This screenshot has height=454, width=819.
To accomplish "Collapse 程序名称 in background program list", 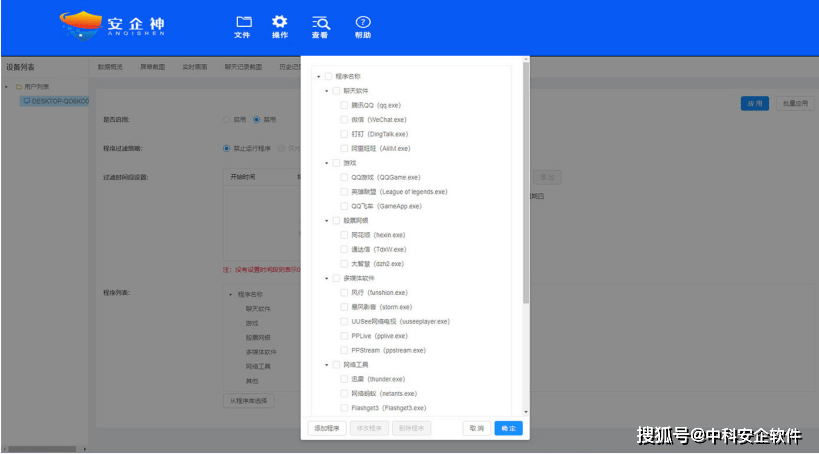I will [230, 295].
